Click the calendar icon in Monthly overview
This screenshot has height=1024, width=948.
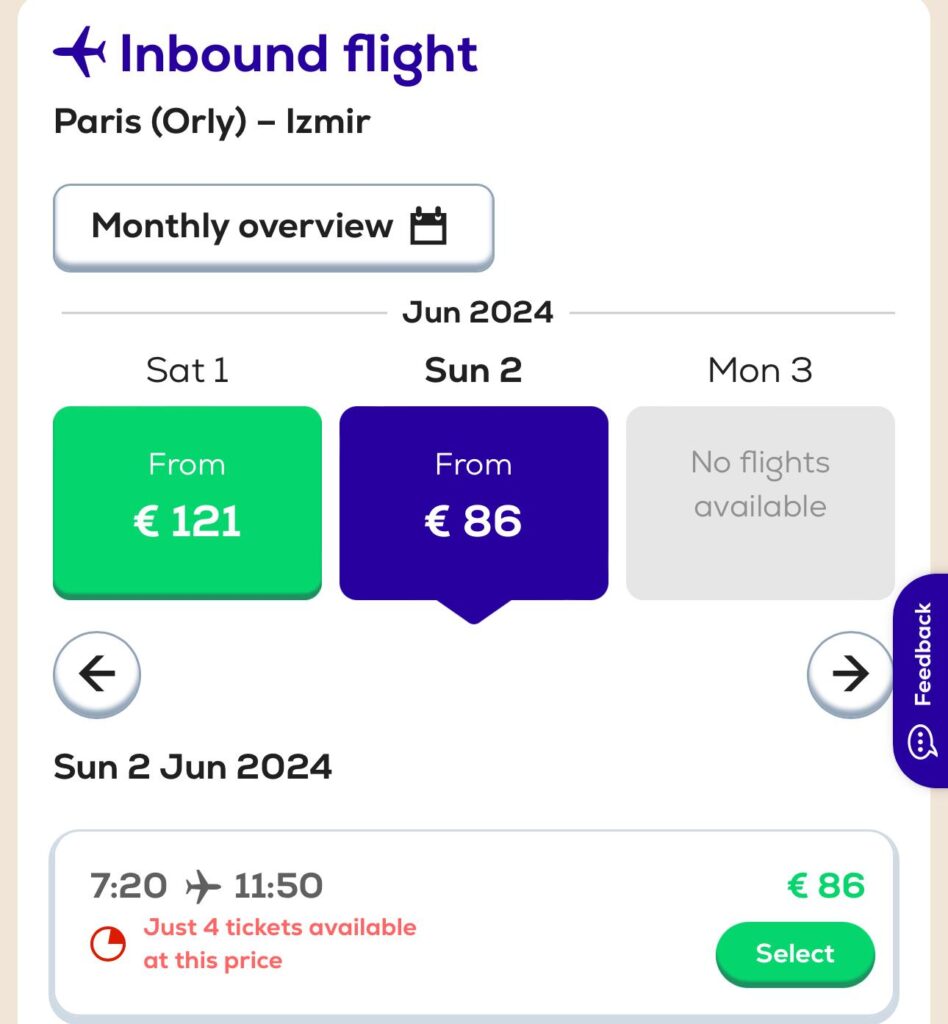pyautogui.click(x=428, y=226)
